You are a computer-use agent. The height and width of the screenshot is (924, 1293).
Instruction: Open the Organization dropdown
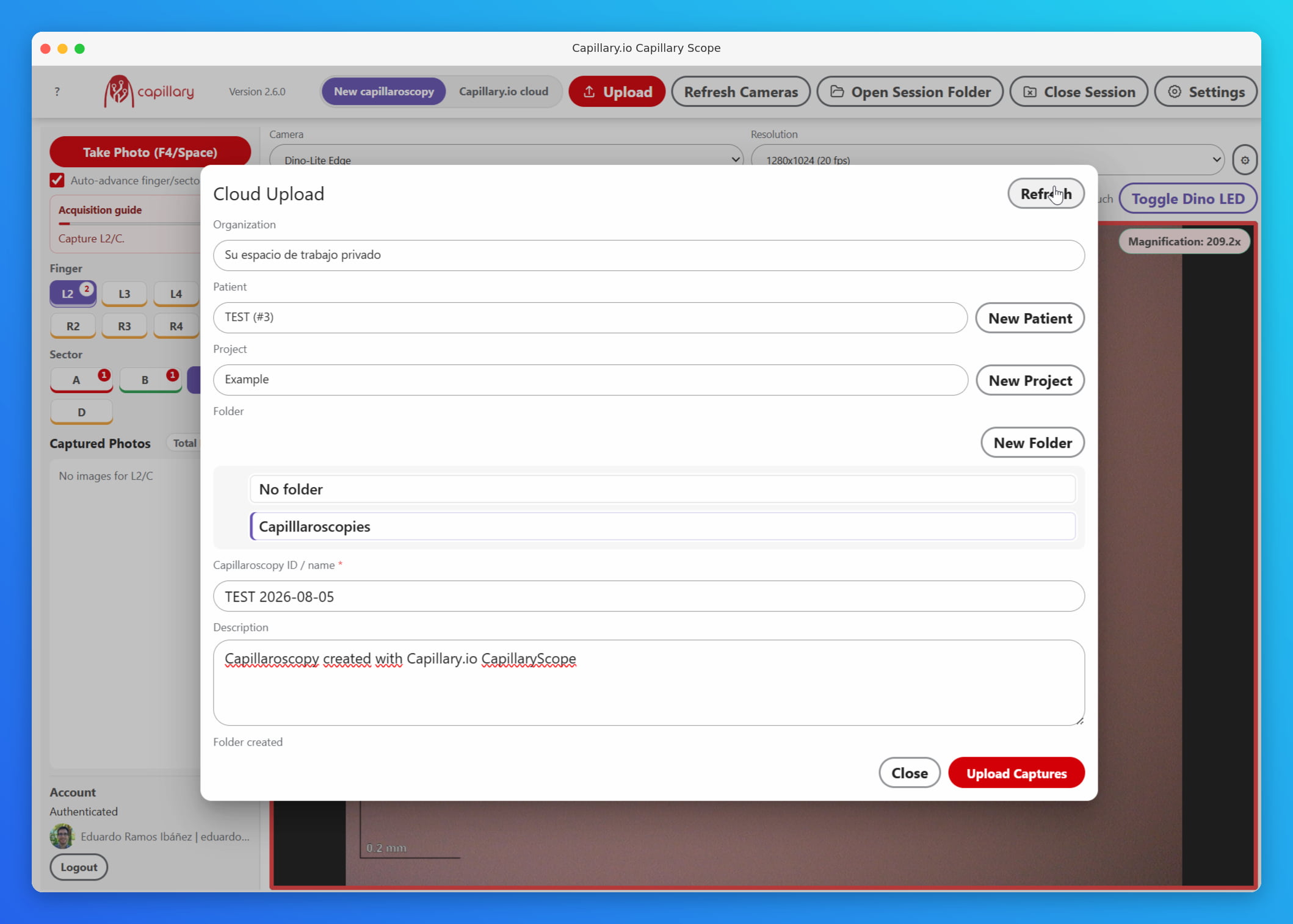tap(648, 255)
